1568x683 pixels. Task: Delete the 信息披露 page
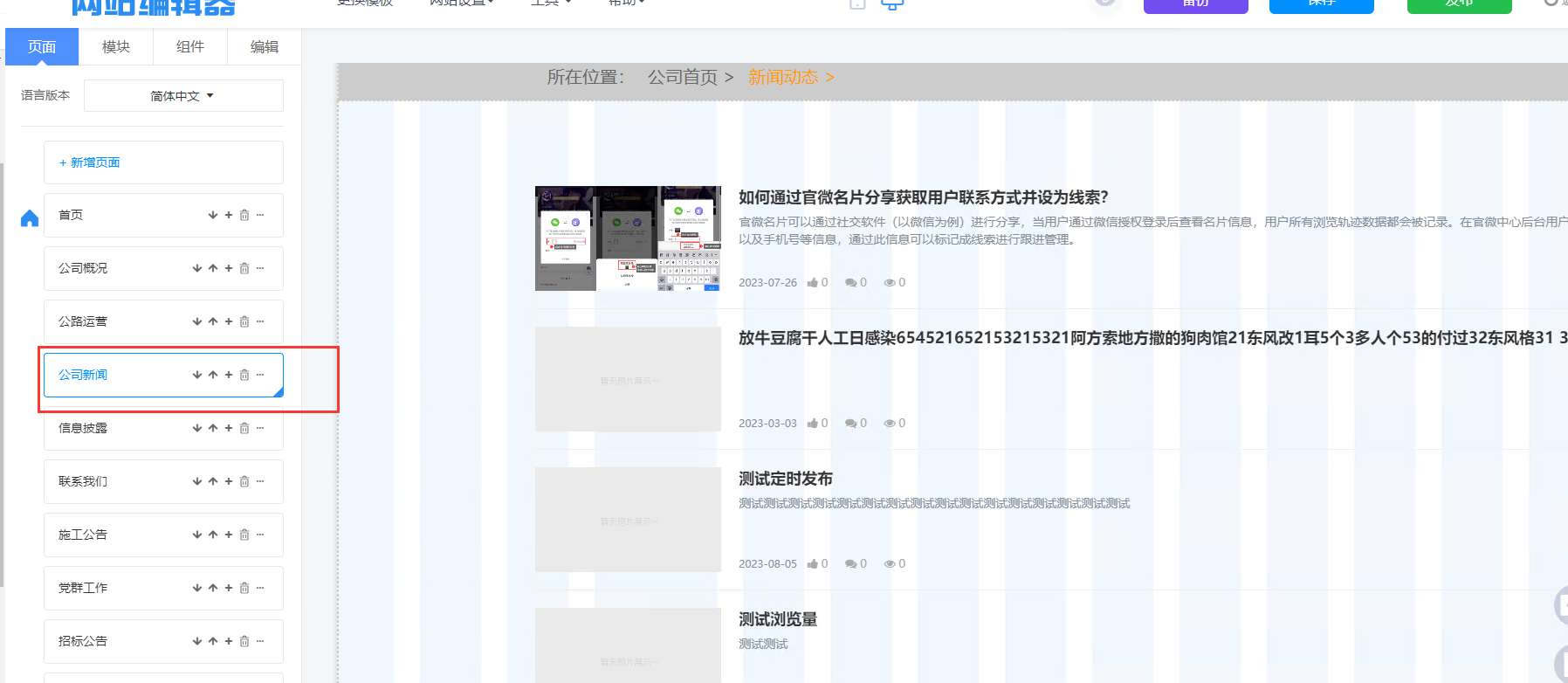click(x=244, y=428)
